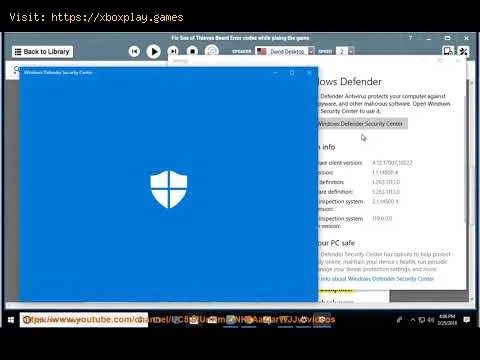Click the document view icon in reader toolbar
Image resolution: width=480 pixels, height=360 pixels.
click(448, 51)
